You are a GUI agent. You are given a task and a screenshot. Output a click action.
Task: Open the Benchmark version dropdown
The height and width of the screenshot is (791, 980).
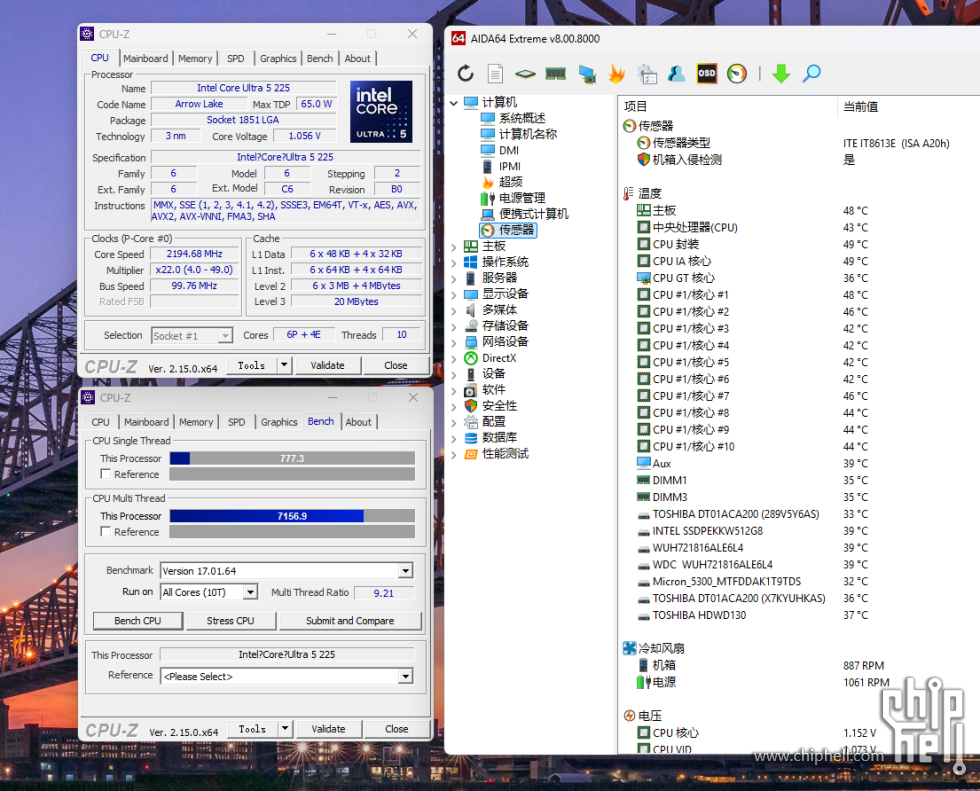pos(405,571)
